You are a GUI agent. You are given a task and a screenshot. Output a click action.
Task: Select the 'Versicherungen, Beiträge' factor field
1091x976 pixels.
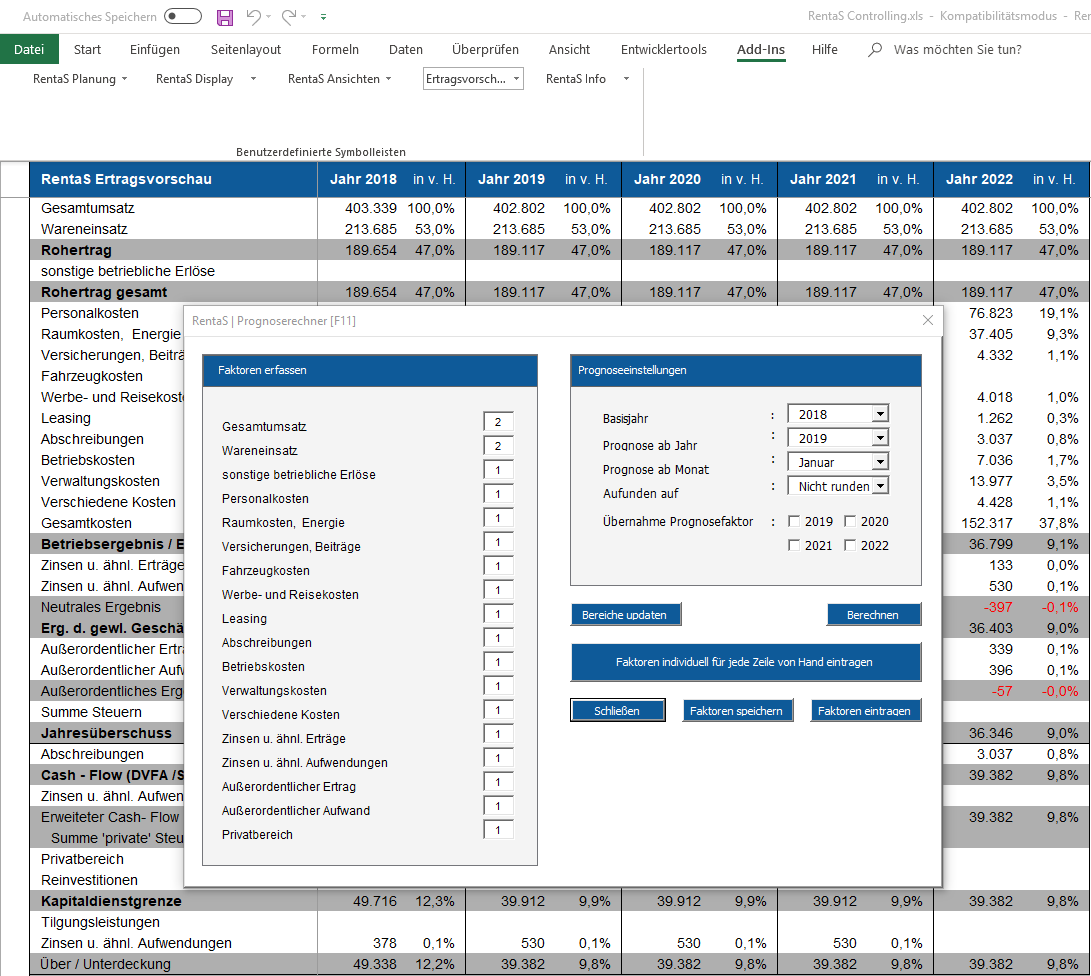pos(498,542)
